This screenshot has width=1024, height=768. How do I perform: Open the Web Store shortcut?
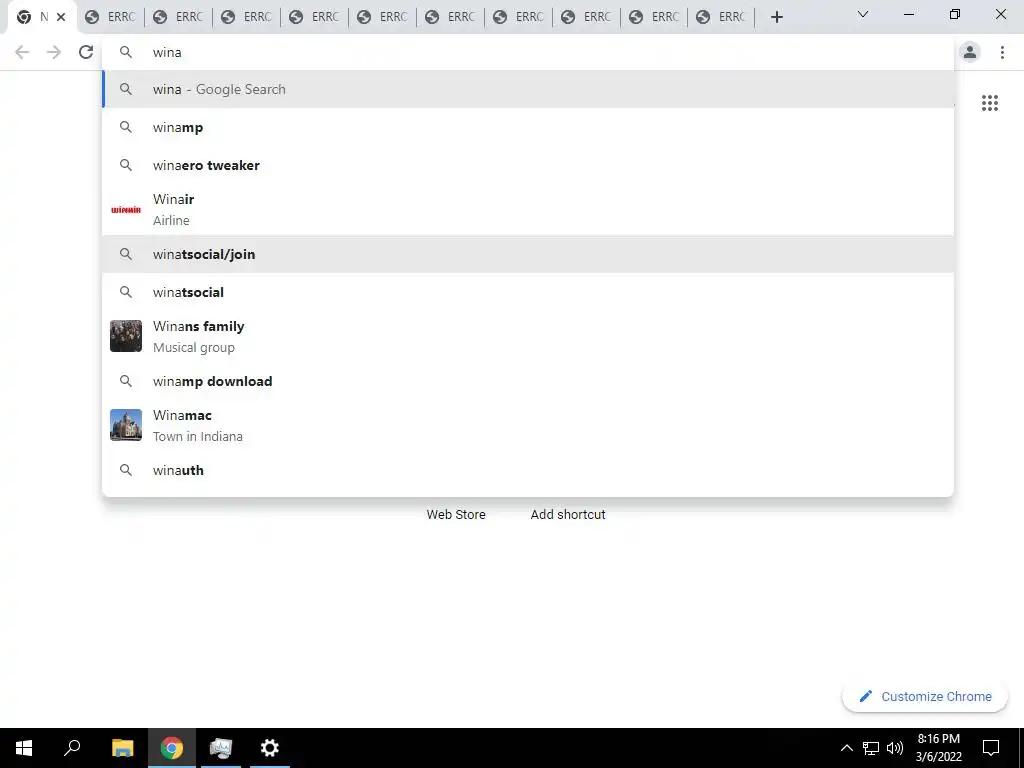click(456, 515)
